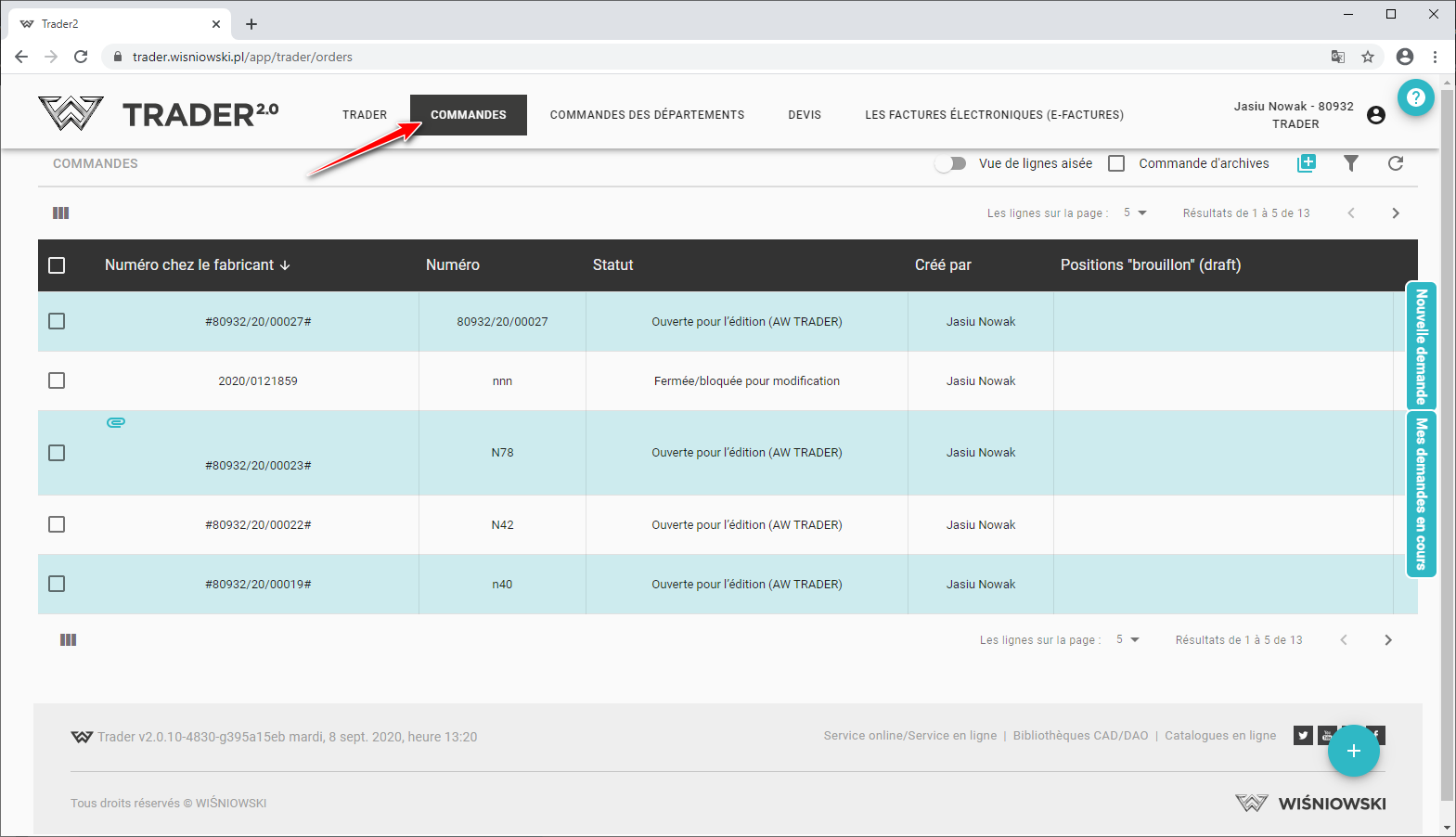Open the help question mark bubble
This screenshot has width=1456, height=837.
(x=1415, y=97)
